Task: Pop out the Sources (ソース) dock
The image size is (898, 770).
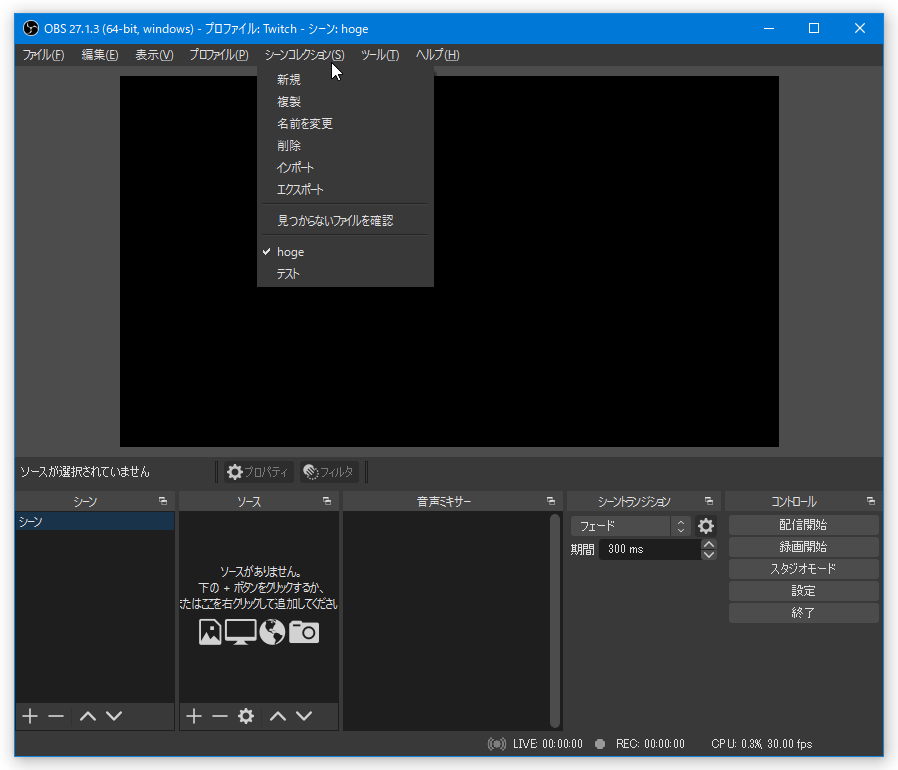Action: [327, 501]
